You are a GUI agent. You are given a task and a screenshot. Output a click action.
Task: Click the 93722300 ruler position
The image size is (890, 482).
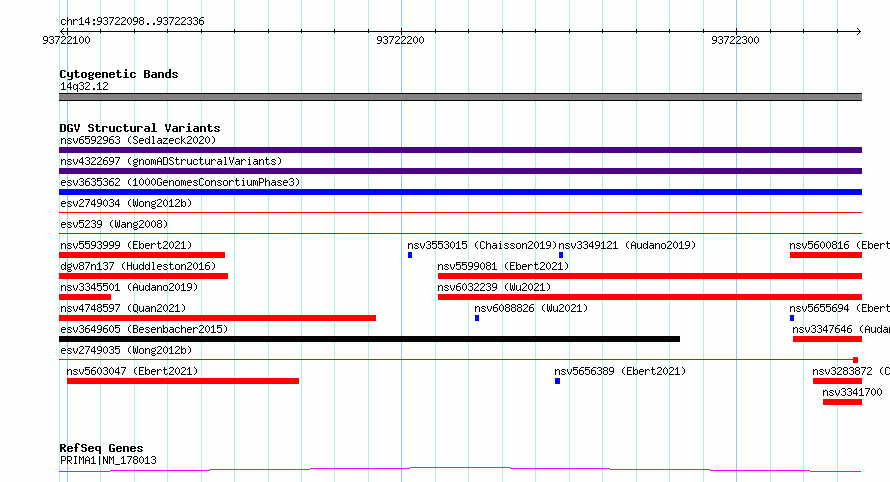(735, 40)
